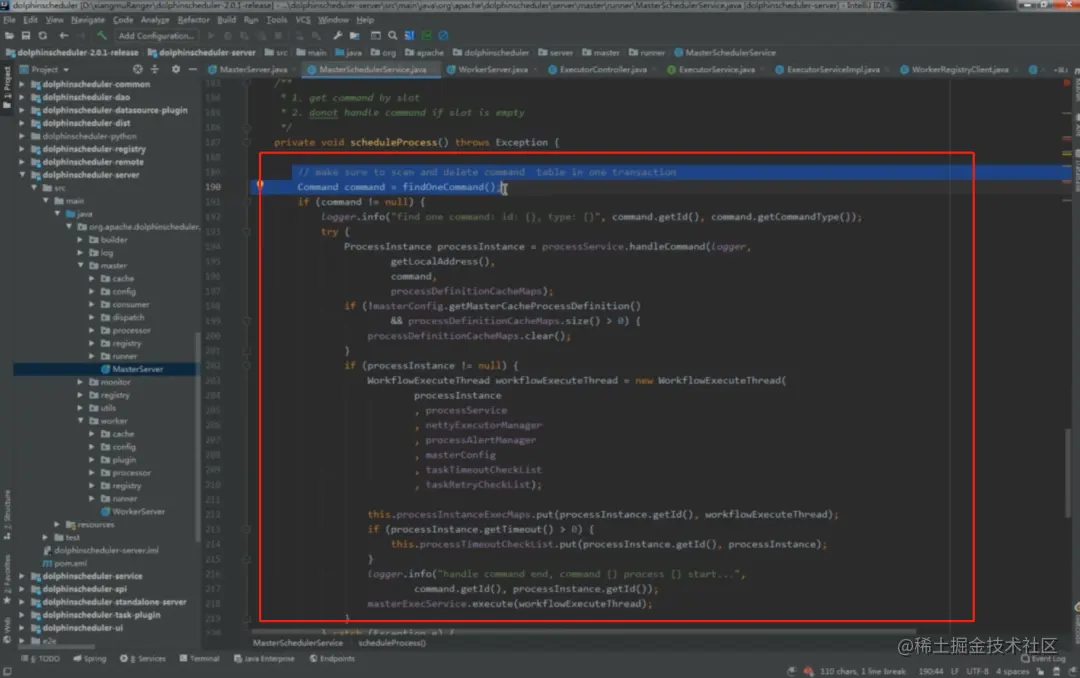Switch to WorkerServer.java tab

pyautogui.click(x=492, y=70)
